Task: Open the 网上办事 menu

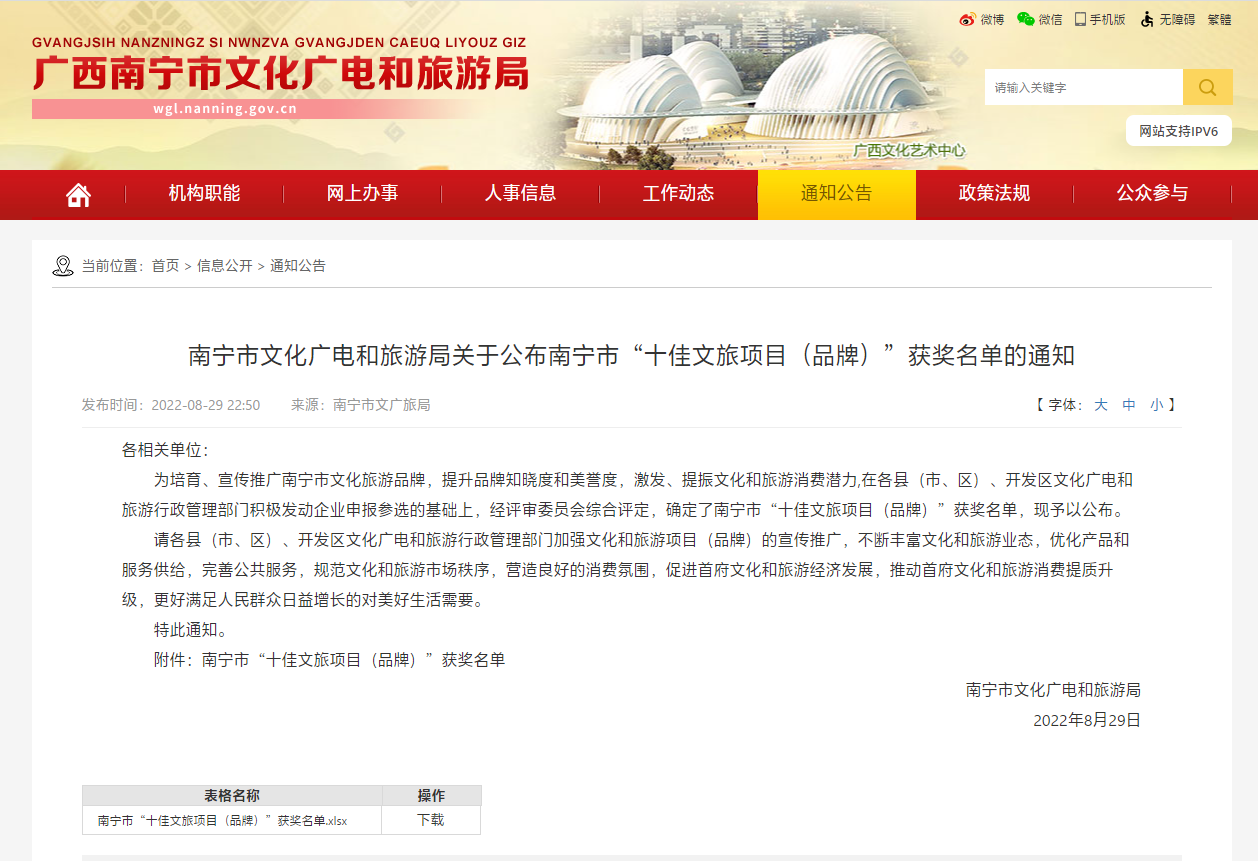Action: [362, 194]
